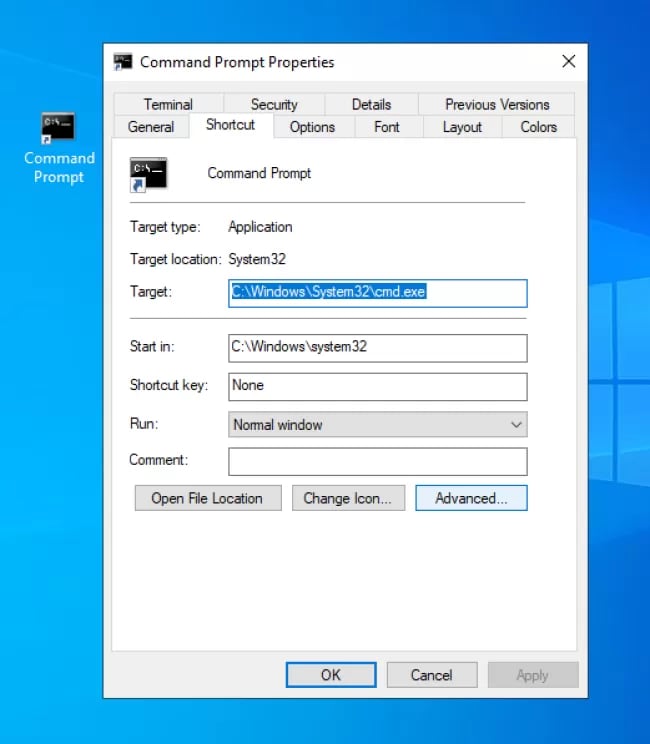
Task: Click the Start in field
Action: [x=378, y=348]
